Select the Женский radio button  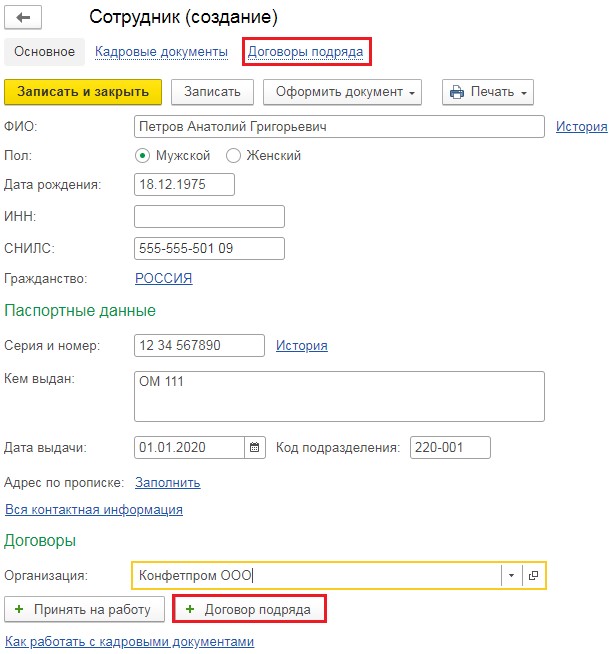234,155
